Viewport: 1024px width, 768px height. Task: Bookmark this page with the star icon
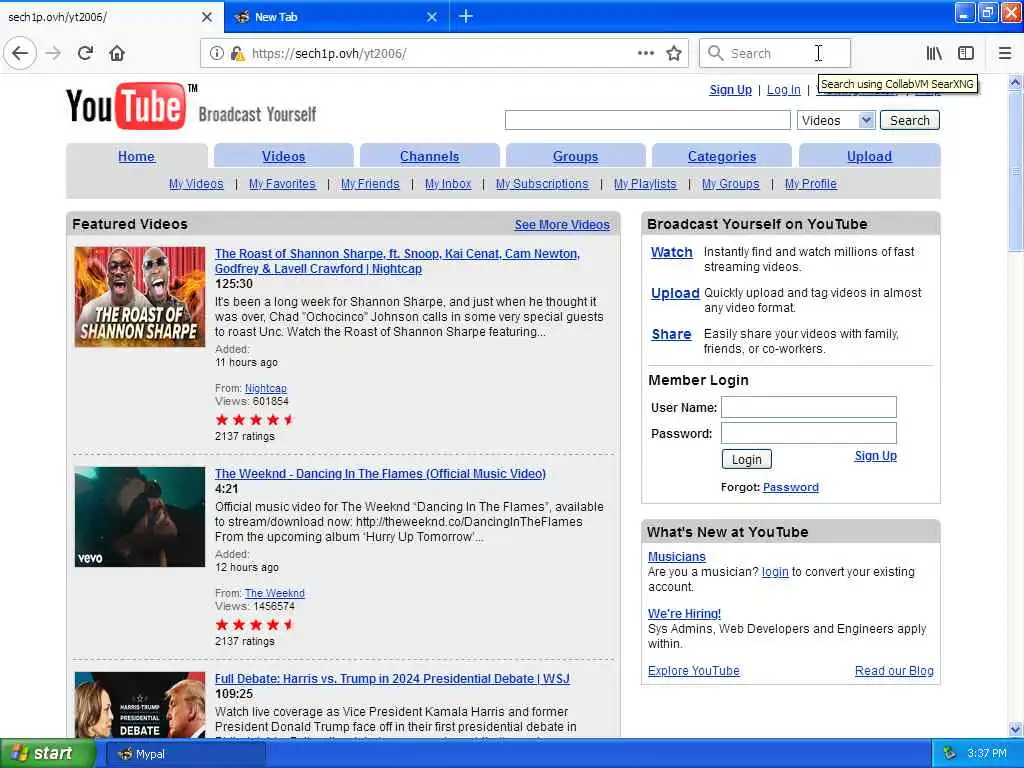click(x=674, y=53)
